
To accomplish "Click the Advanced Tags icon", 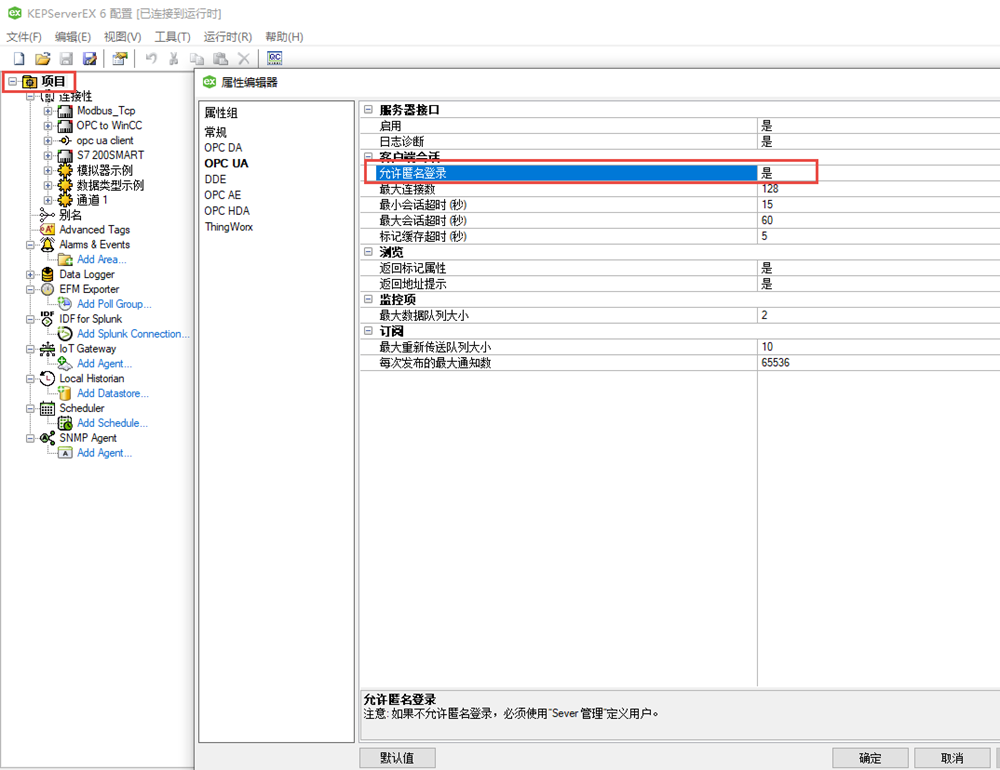I will point(47,229).
